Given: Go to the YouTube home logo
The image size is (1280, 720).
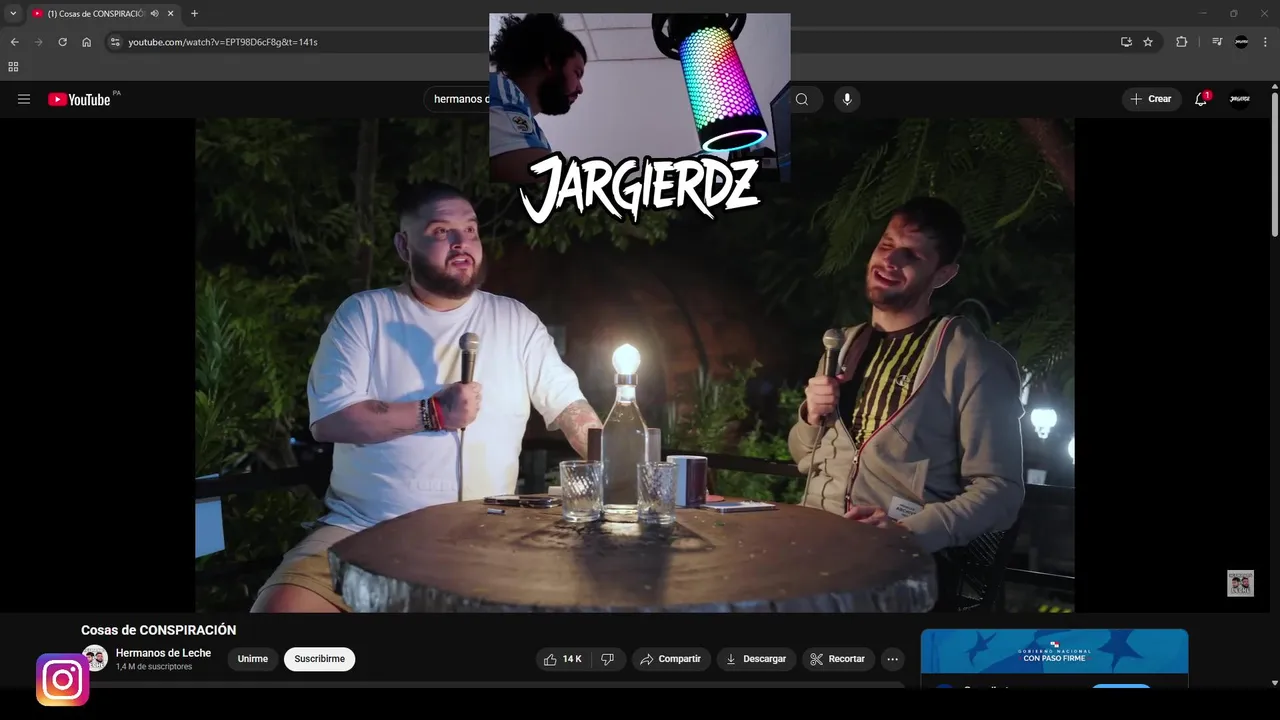Looking at the screenshot, I should click(79, 99).
